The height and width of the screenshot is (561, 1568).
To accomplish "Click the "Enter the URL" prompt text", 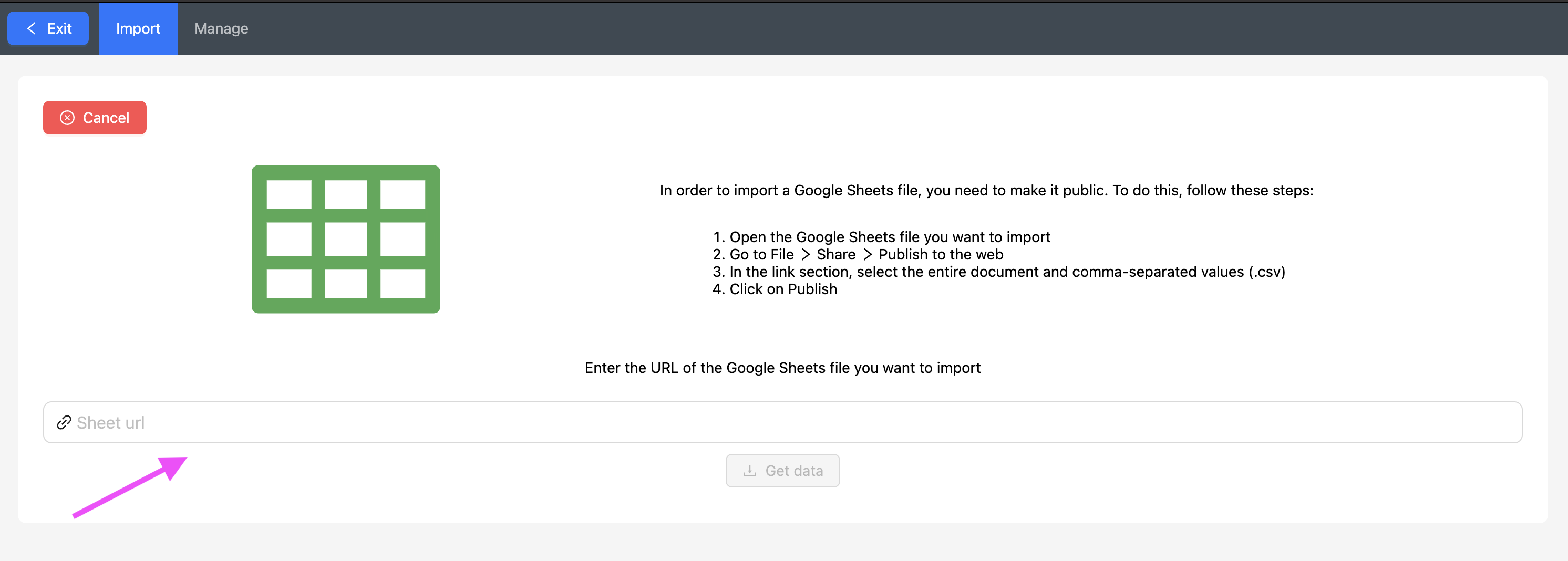I will click(782, 368).
